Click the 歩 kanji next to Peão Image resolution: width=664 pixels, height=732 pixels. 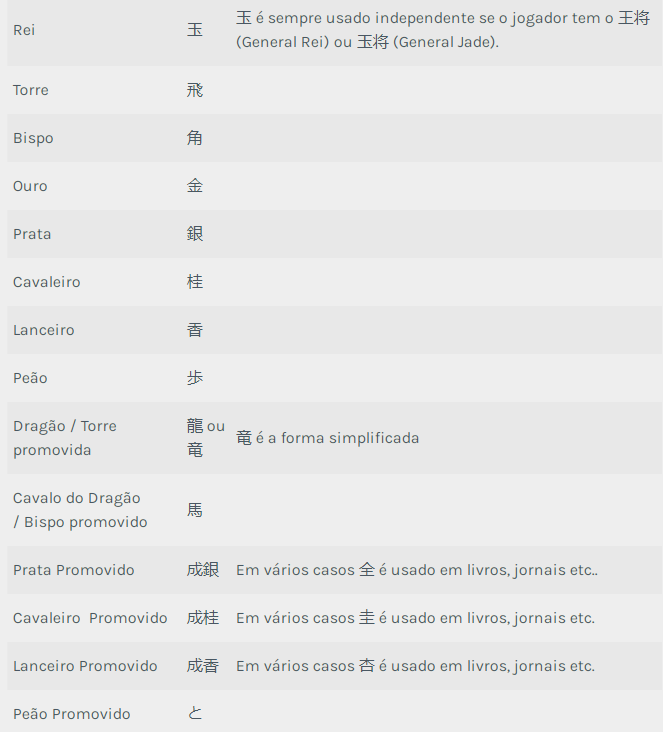pyautogui.click(x=195, y=378)
